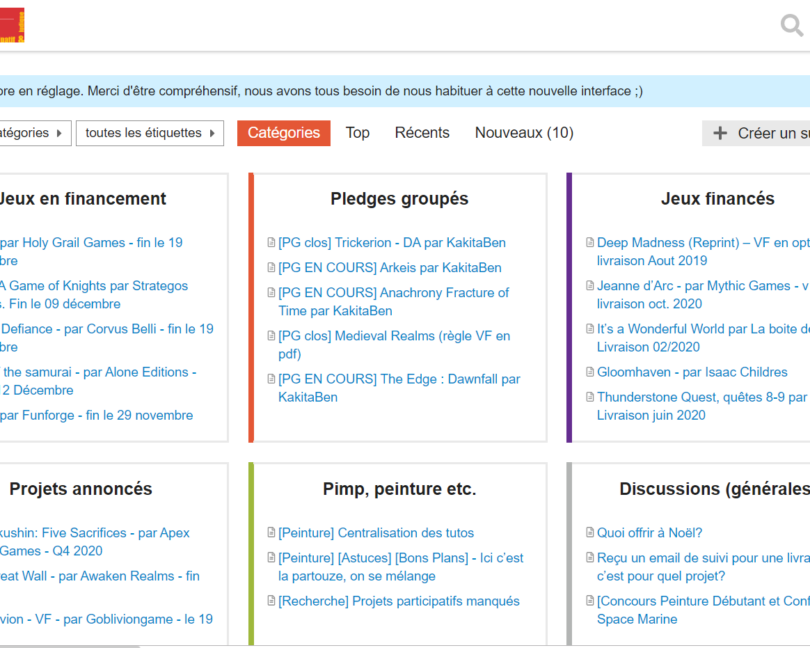Open 'par Holy Grail Games' topic

click(91, 252)
